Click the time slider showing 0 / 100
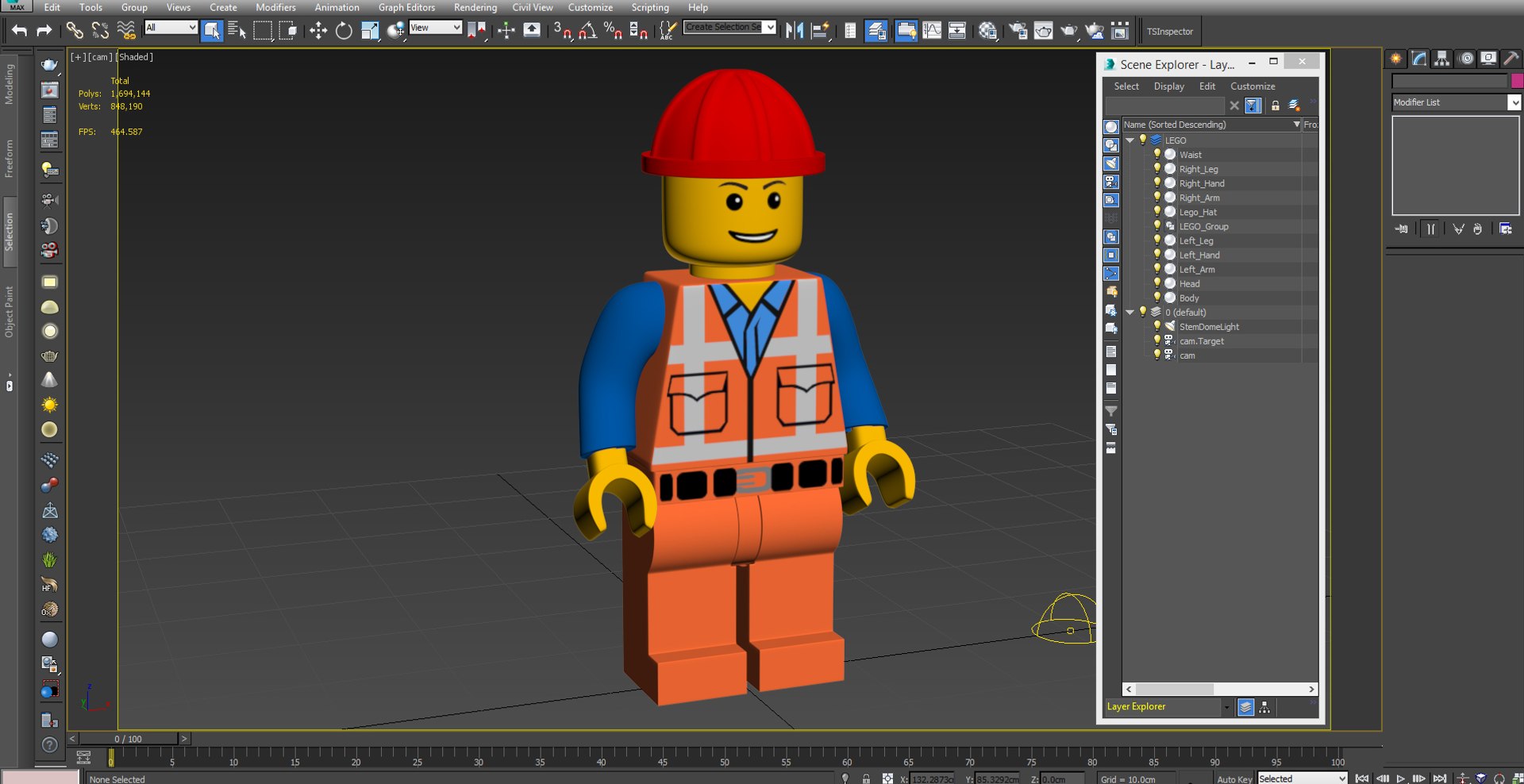 128,739
